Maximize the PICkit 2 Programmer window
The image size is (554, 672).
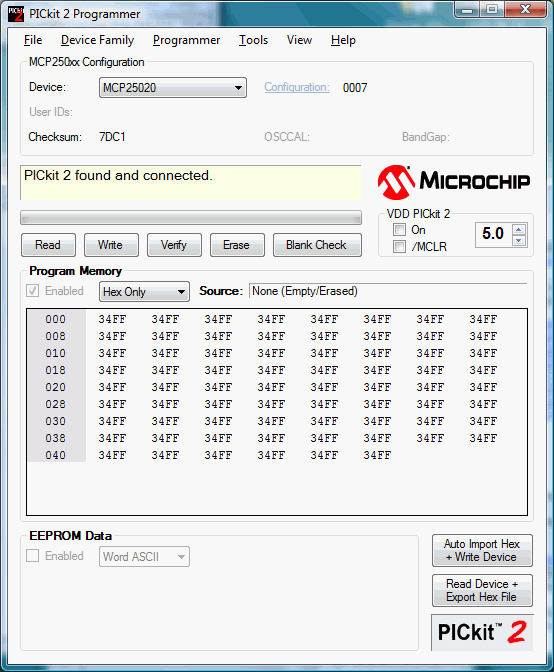click(x=492, y=9)
